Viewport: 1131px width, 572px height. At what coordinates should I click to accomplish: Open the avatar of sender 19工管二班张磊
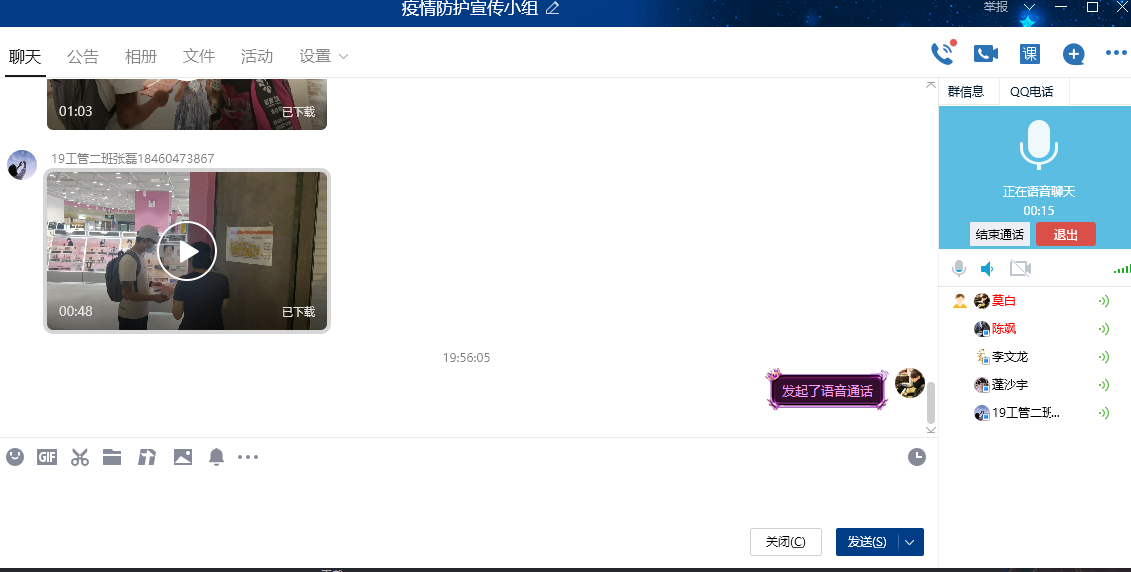click(x=22, y=165)
